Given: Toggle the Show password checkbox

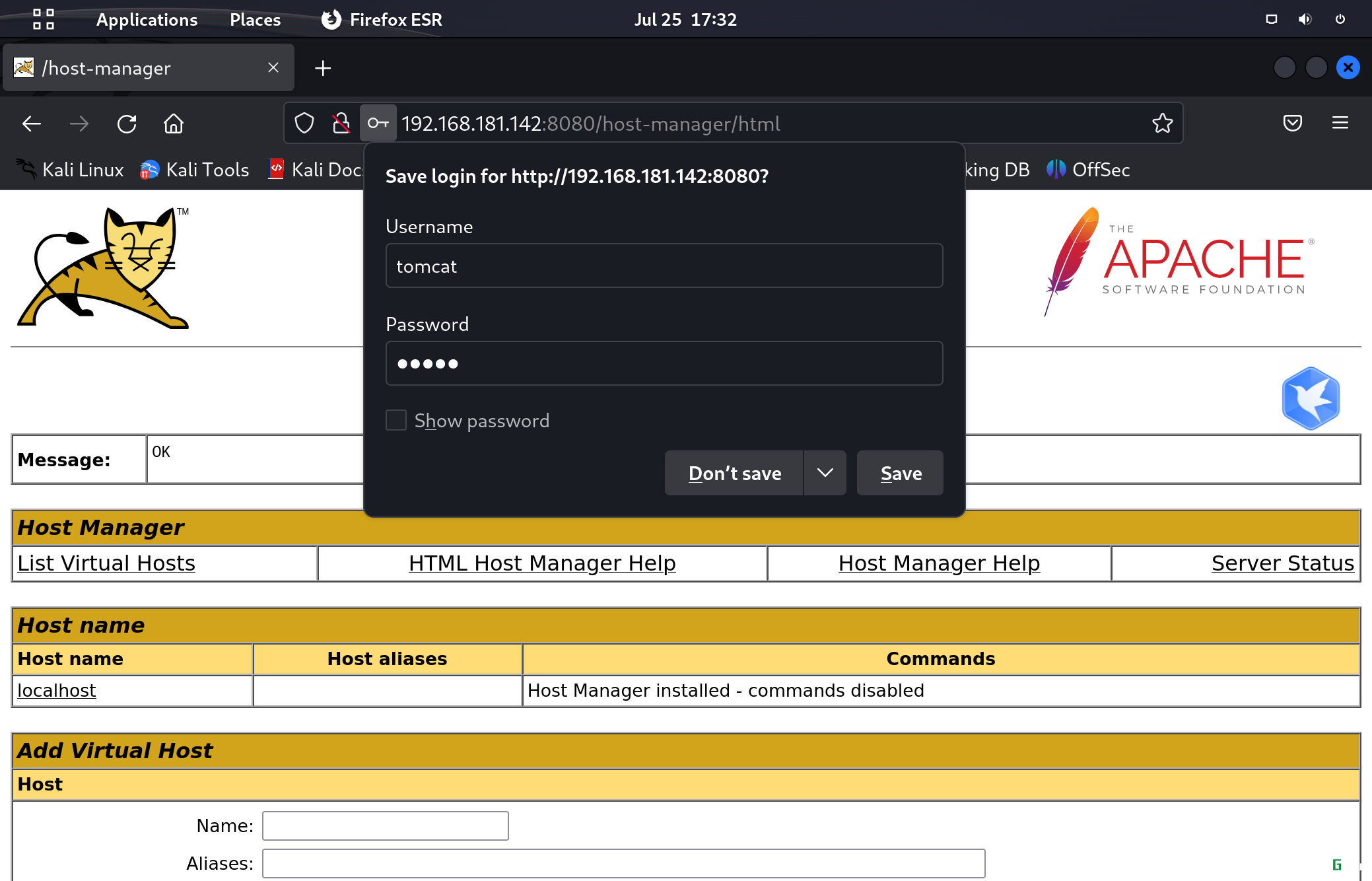Looking at the screenshot, I should pos(396,420).
